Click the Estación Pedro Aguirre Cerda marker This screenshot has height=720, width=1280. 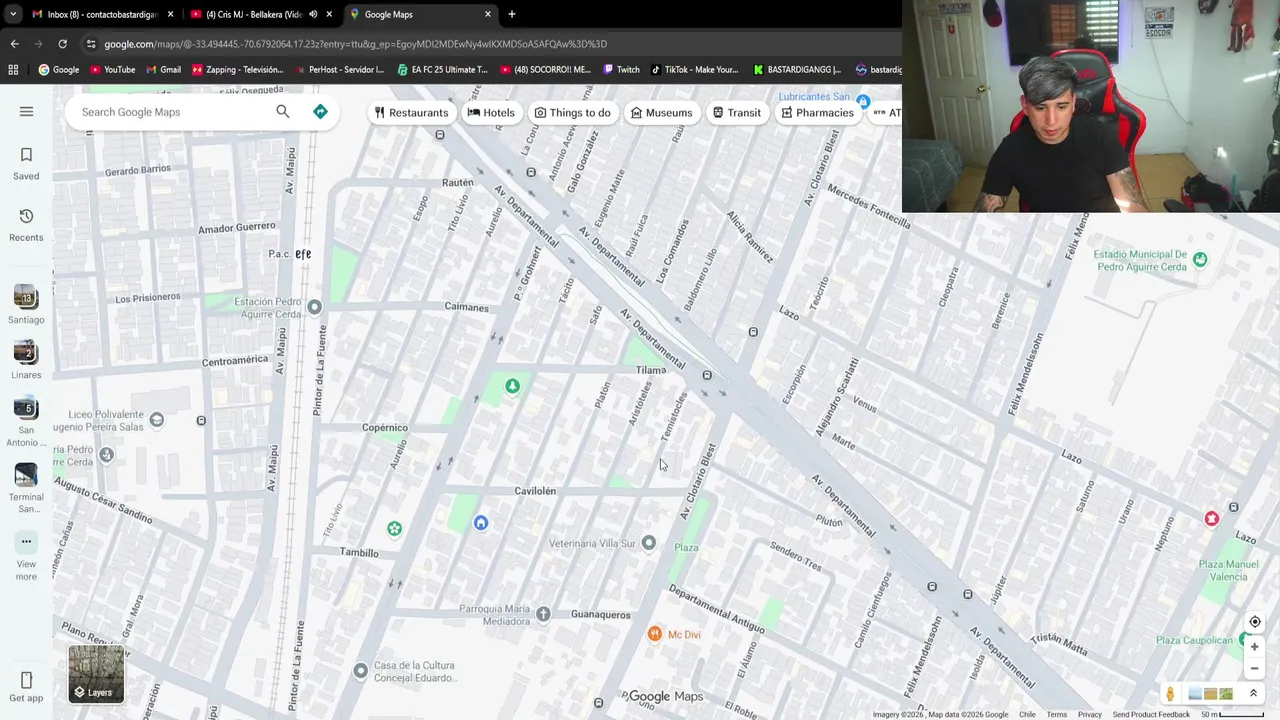tap(314, 306)
